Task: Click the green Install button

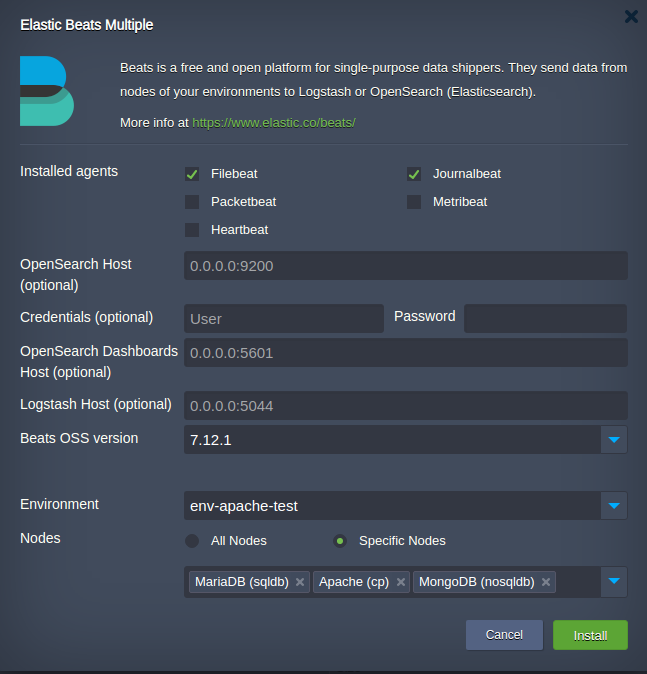Action: [590, 635]
